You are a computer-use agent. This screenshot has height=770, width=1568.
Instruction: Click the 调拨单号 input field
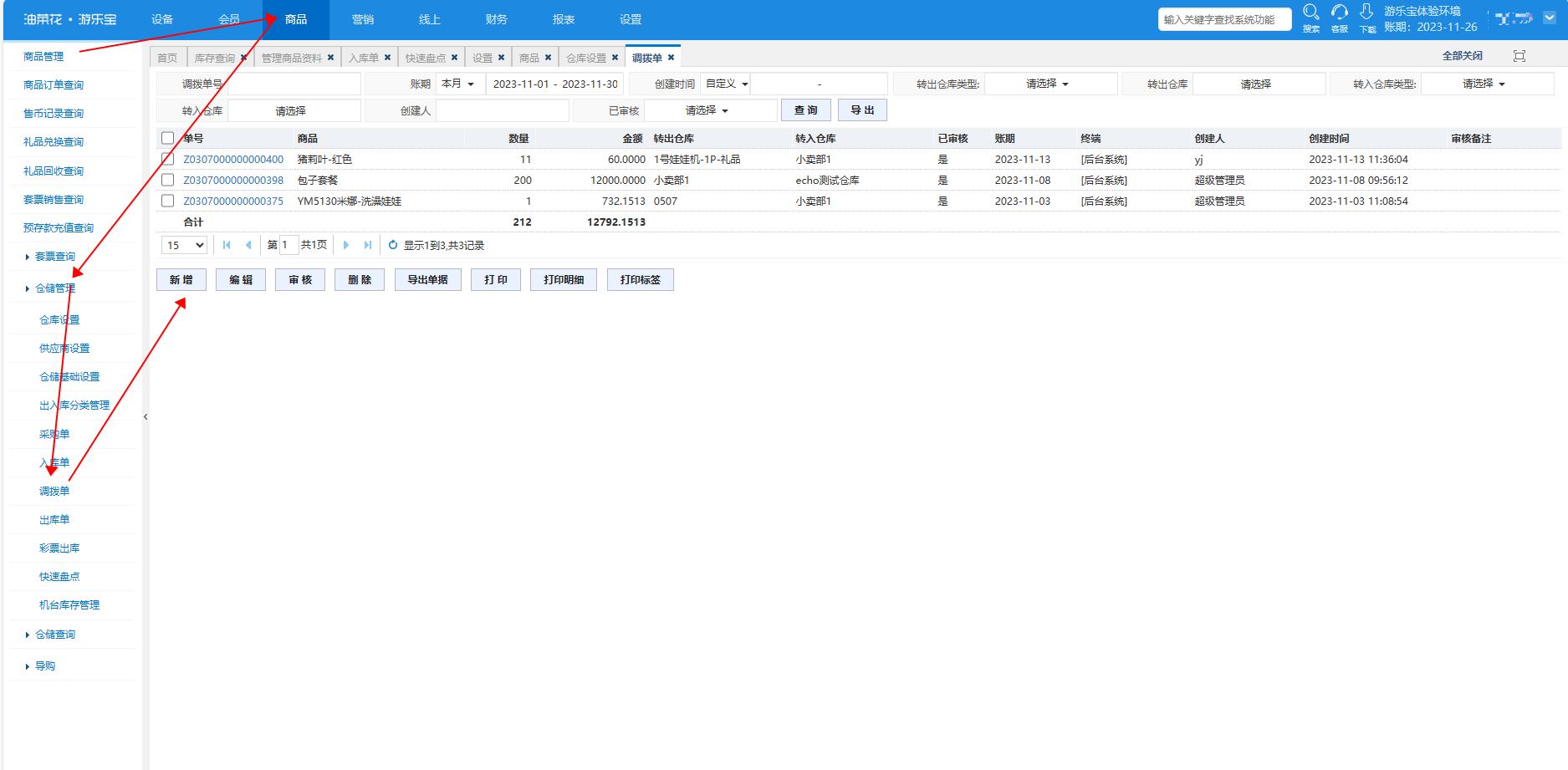click(x=294, y=84)
